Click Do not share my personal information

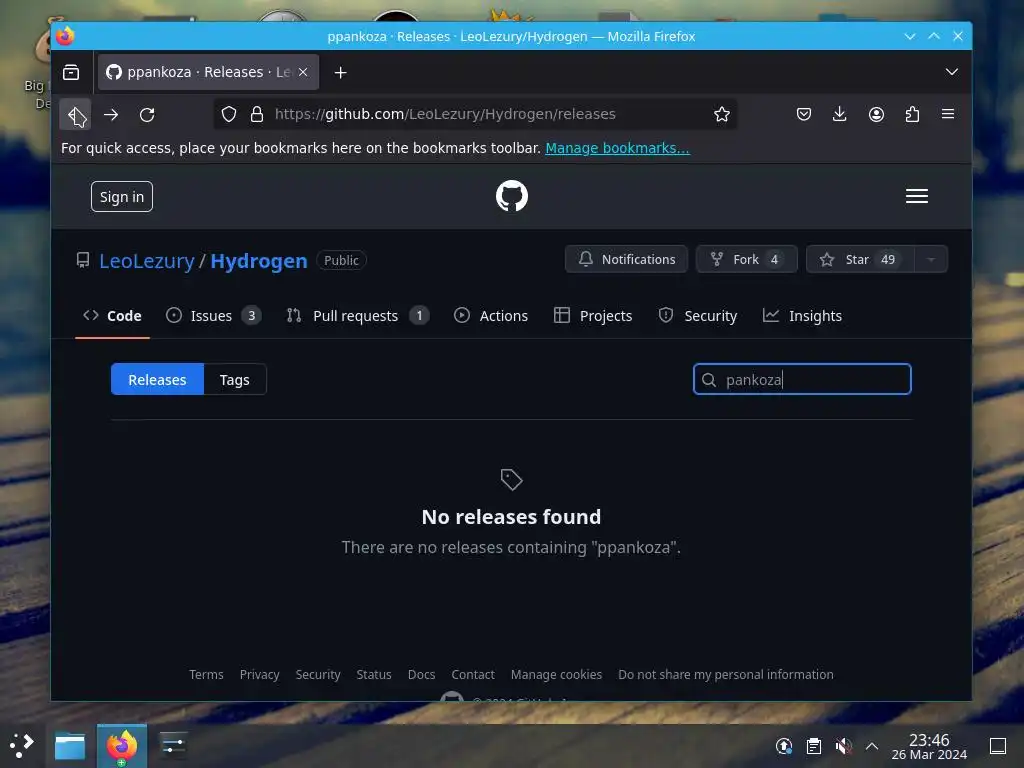pos(726,675)
